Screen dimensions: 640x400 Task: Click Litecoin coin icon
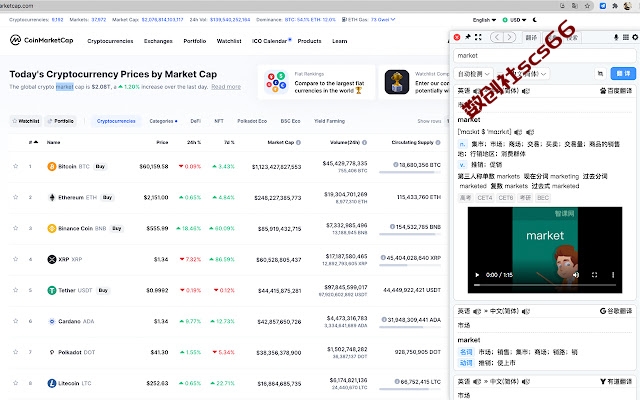point(52,383)
